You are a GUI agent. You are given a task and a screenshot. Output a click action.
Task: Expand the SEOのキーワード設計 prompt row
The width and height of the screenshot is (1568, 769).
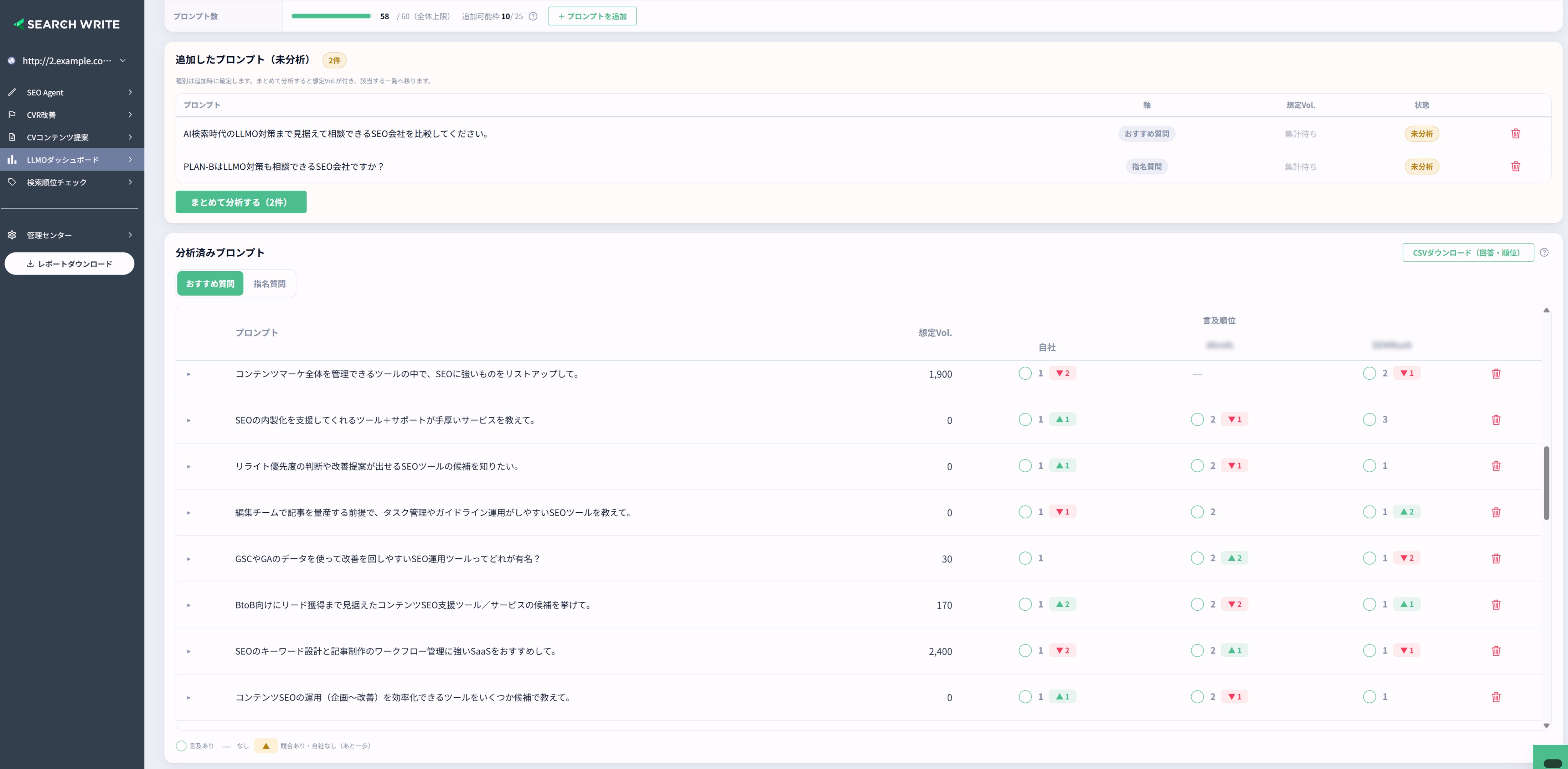[x=189, y=651]
